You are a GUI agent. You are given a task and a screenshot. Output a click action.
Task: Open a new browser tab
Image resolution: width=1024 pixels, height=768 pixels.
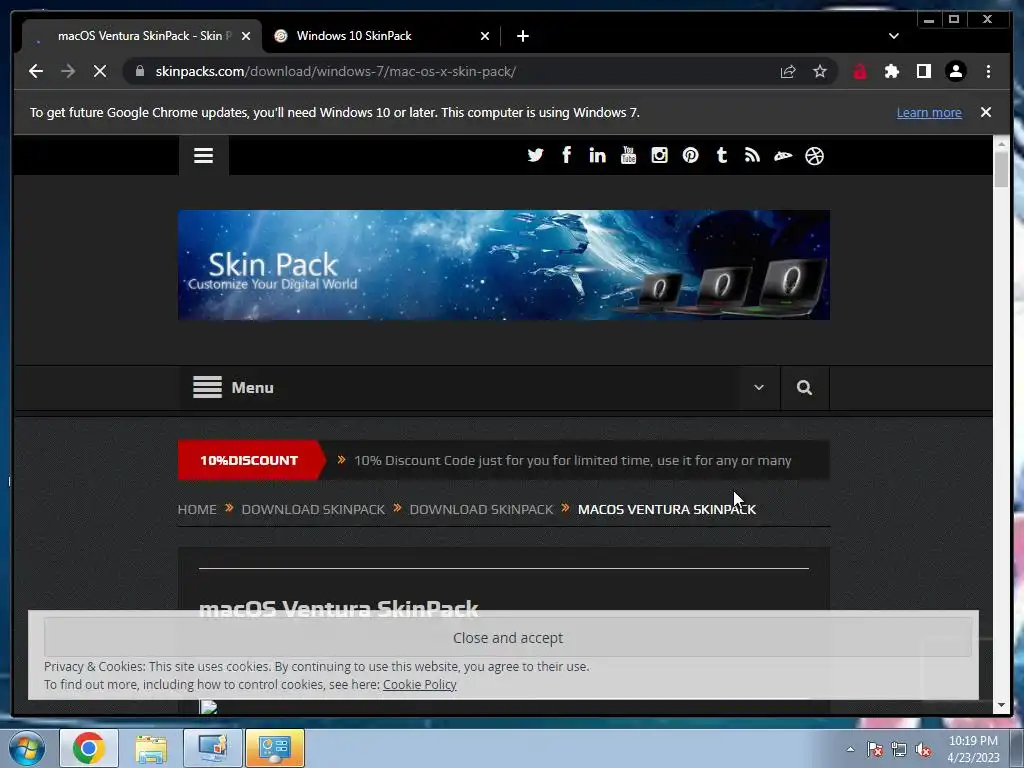(x=523, y=36)
